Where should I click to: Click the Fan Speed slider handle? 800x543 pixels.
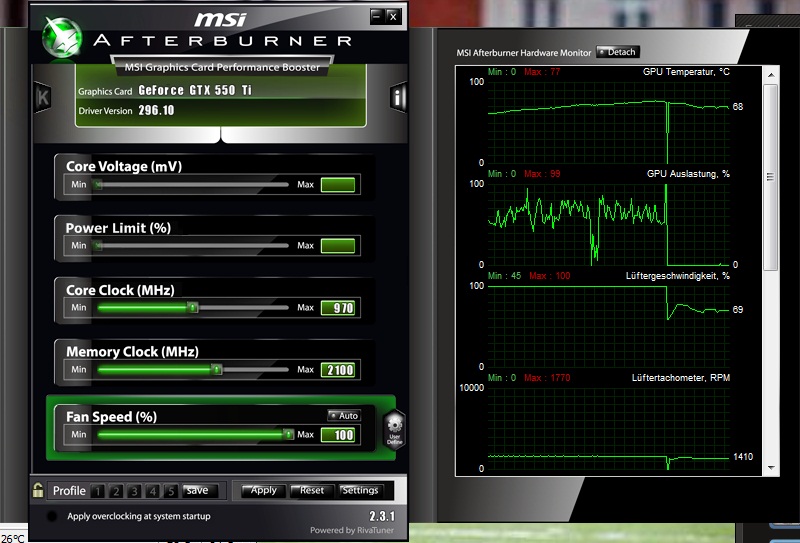288,434
